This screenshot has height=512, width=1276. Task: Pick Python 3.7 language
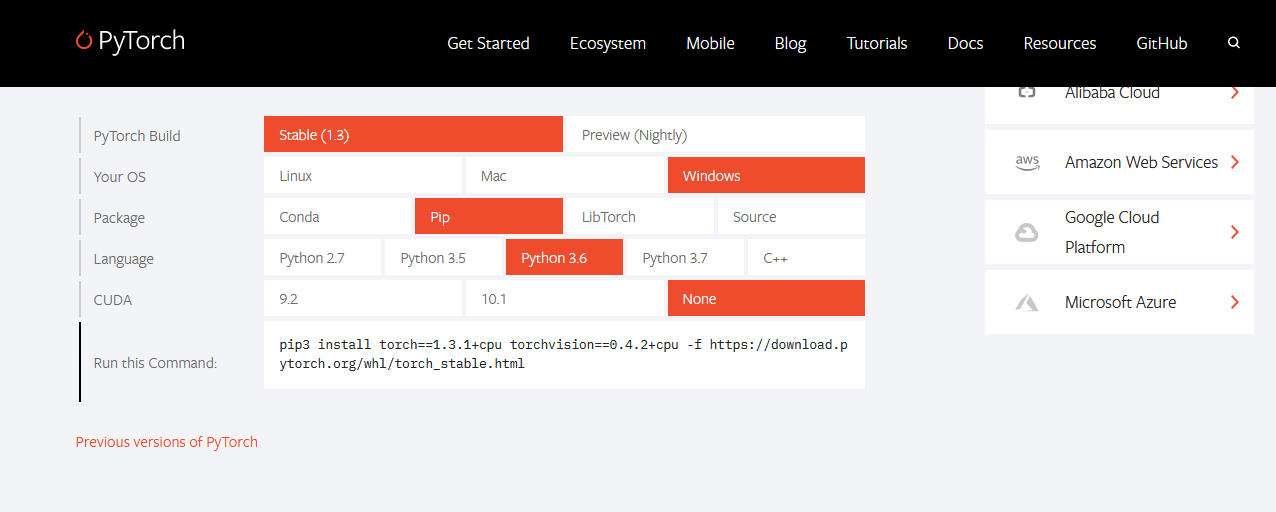point(685,257)
